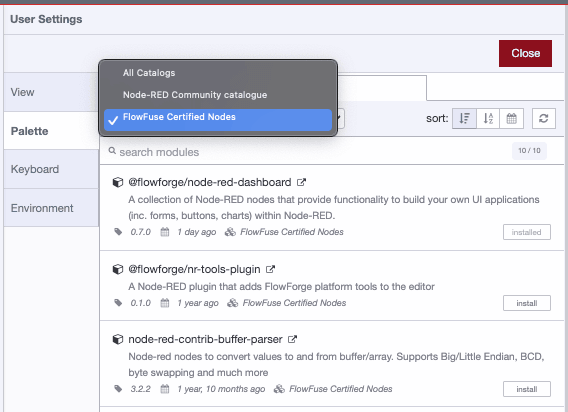This screenshot has height=412, width=568.
Task: Open external link for node-red-contrib-buffer-parser
Action: click(x=292, y=339)
